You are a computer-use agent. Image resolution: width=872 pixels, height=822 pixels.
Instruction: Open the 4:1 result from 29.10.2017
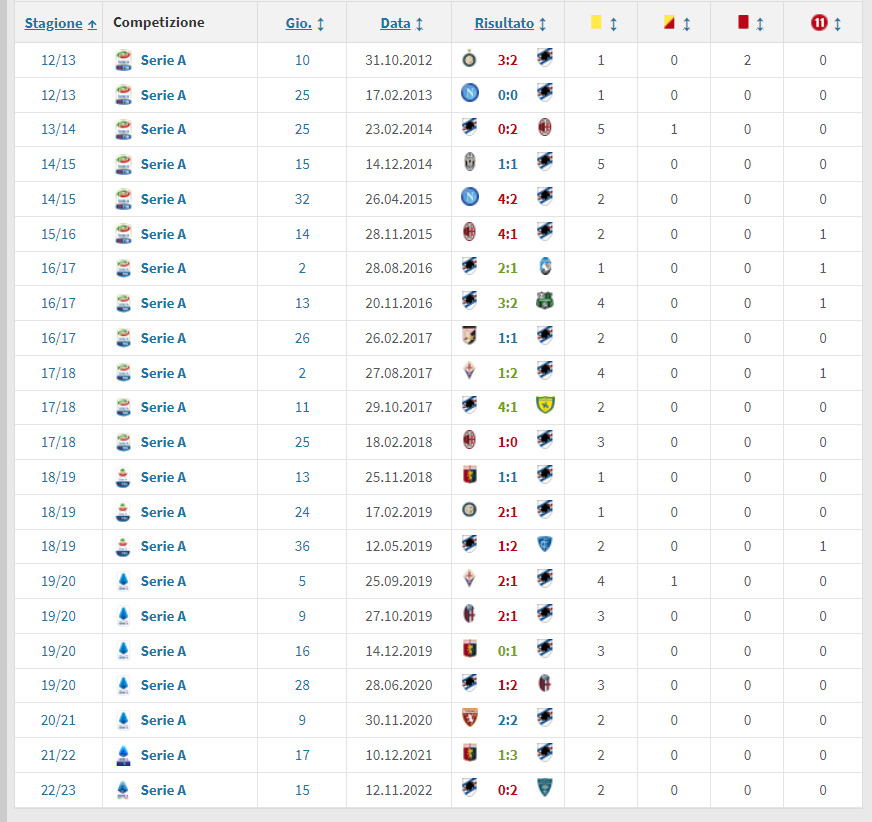click(x=507, y=407)
